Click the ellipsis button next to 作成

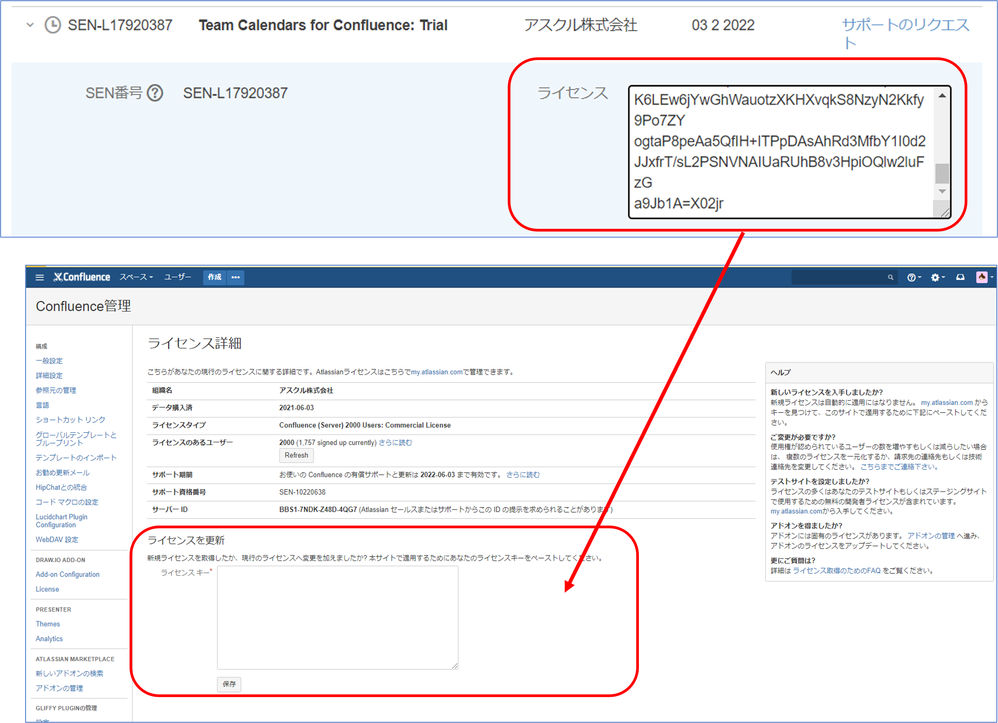click(235, 277)
